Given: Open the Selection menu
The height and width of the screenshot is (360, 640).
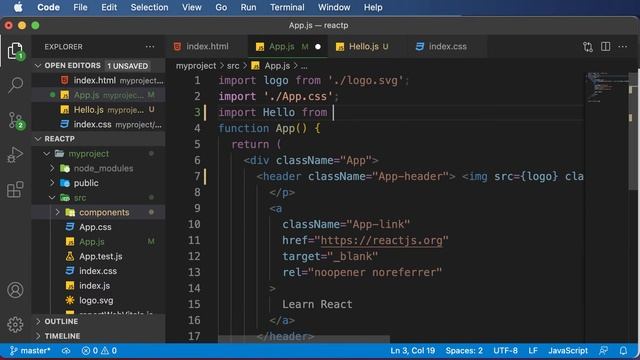Looking at the screenshot, I should pyautogui.click(x=149, y=7).
